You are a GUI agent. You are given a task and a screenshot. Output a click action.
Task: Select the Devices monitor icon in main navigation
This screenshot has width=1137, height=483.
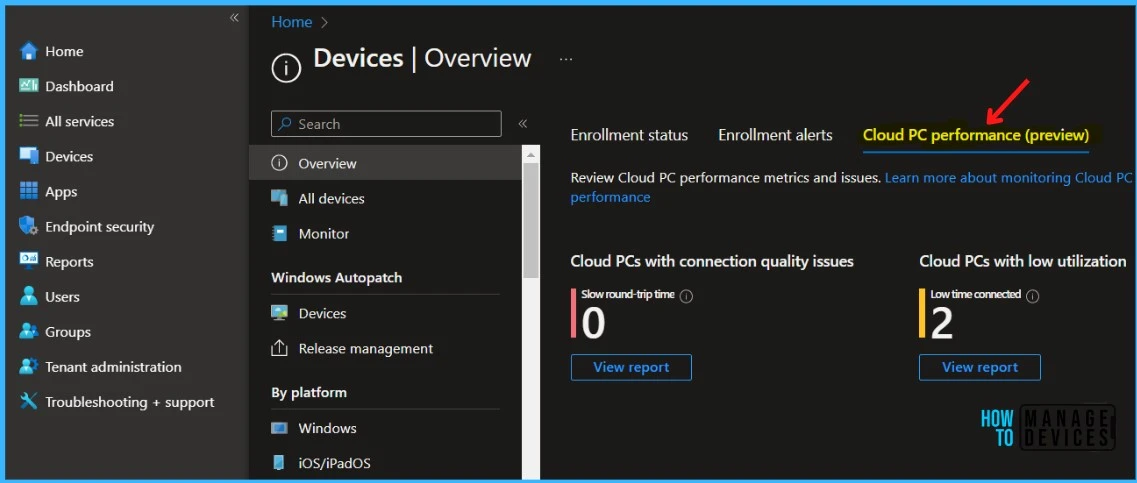coord(28,156)
